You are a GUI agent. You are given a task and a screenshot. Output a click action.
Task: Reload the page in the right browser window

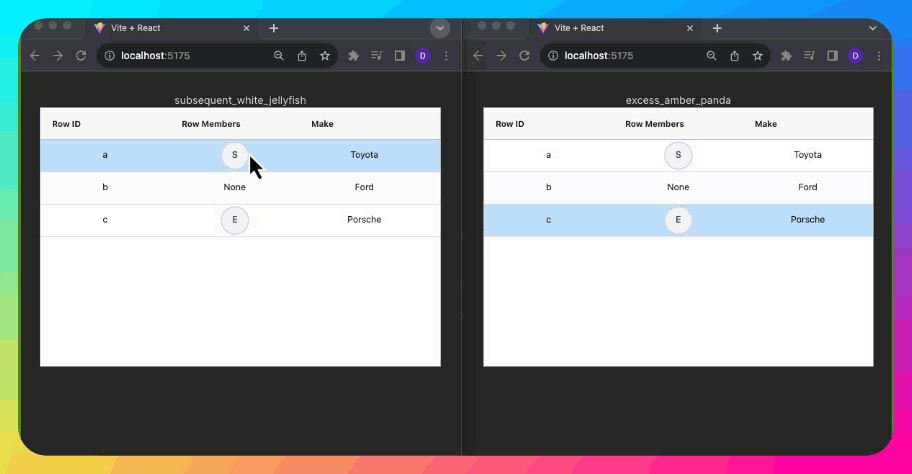[524, 56]
